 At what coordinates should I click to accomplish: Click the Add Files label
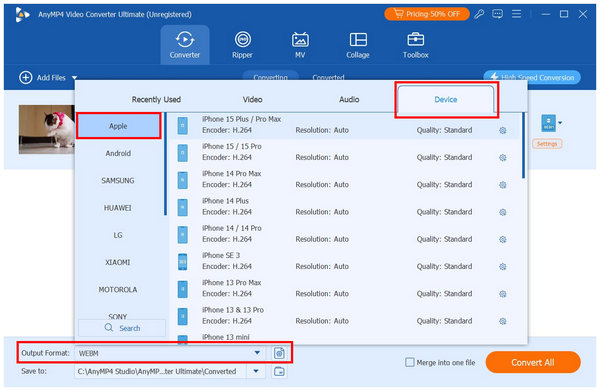click(x=51, y=78)
